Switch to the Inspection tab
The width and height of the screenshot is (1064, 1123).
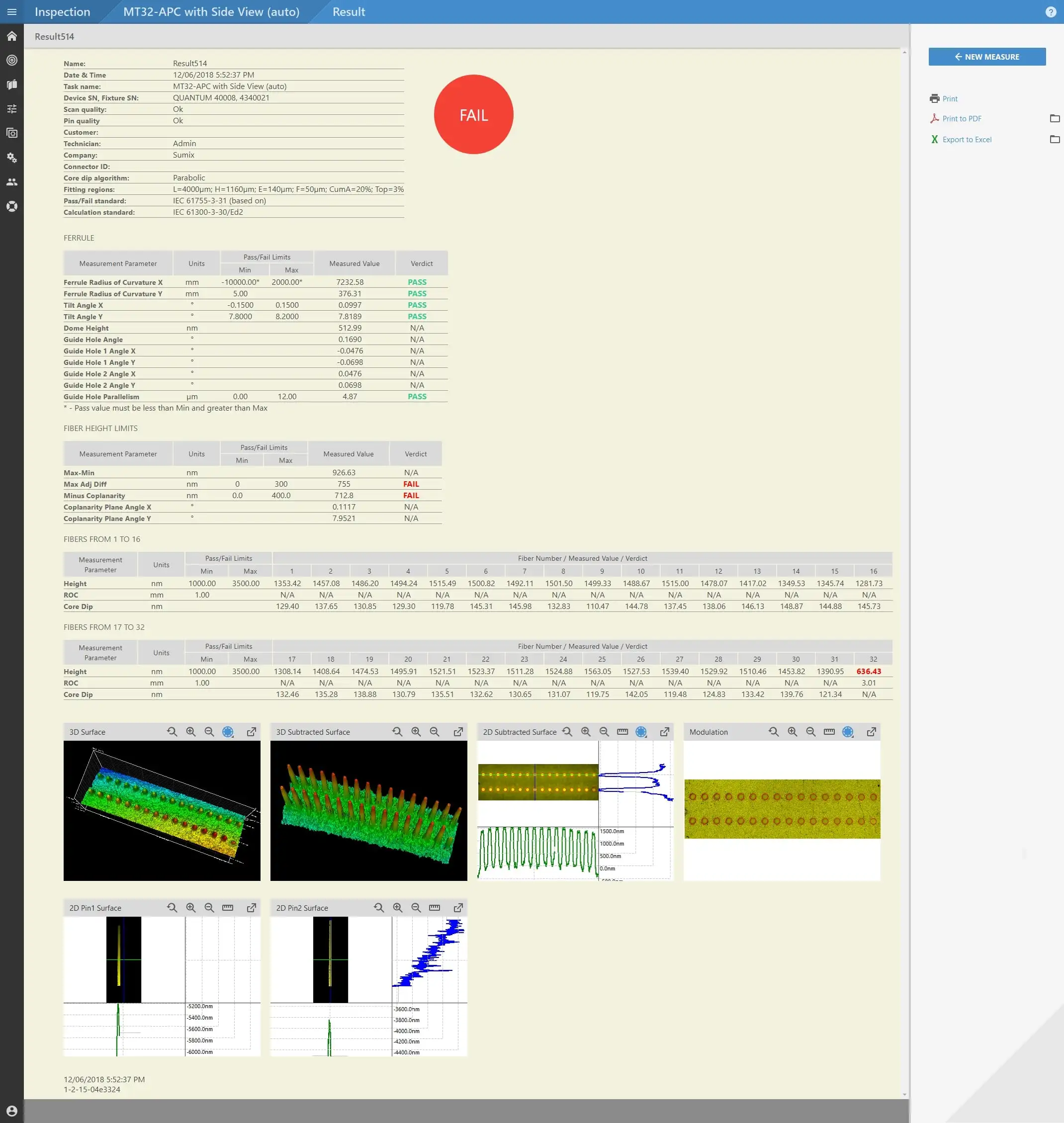click(62, 11)
